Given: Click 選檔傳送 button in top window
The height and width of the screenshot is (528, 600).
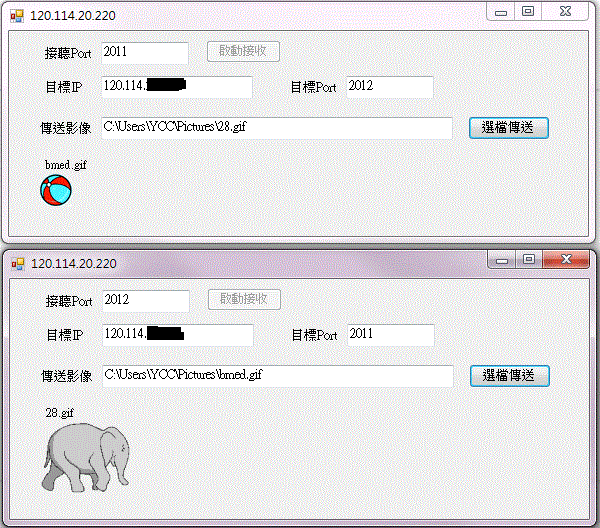Looking at the screenshot, I should tap(509, 128).
